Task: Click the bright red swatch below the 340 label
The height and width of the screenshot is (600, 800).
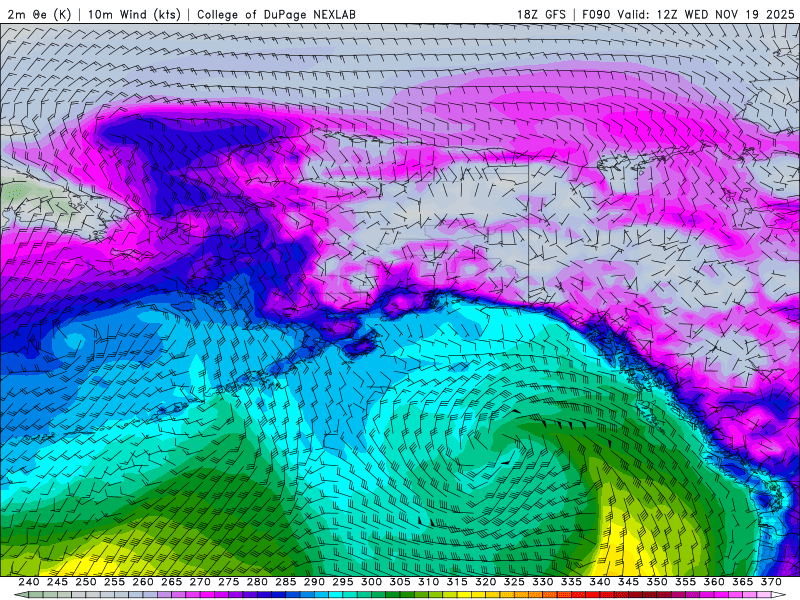Action: tap(593, 595)
